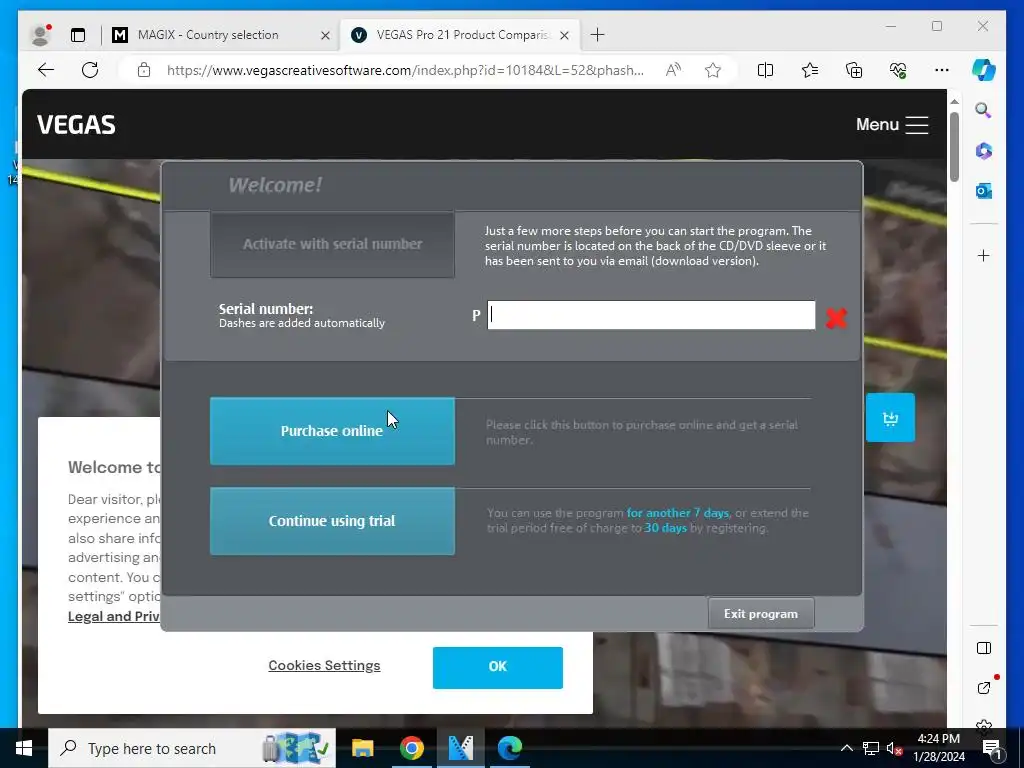Click the sidebar open-external-link icon
This screenshot has width=1024, height=768.
click(984, 687)
